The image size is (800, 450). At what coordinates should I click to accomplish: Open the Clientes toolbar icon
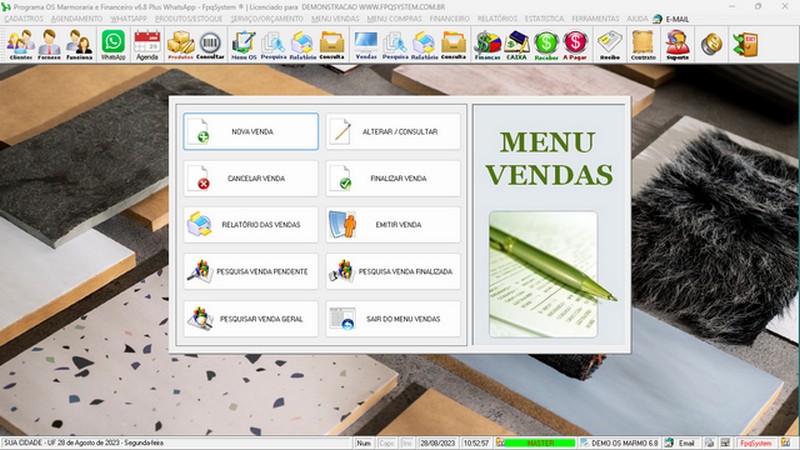coord(20,44)
